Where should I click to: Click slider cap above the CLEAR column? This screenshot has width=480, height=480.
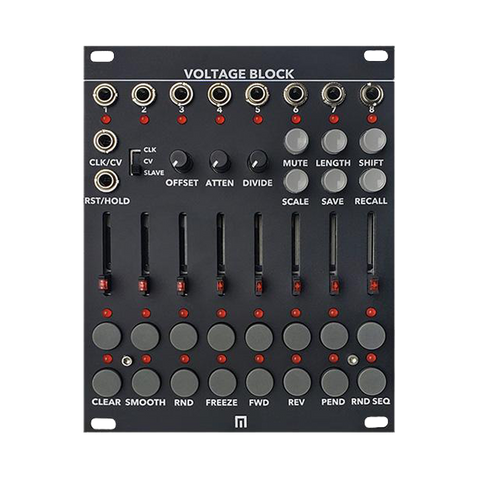104,285
